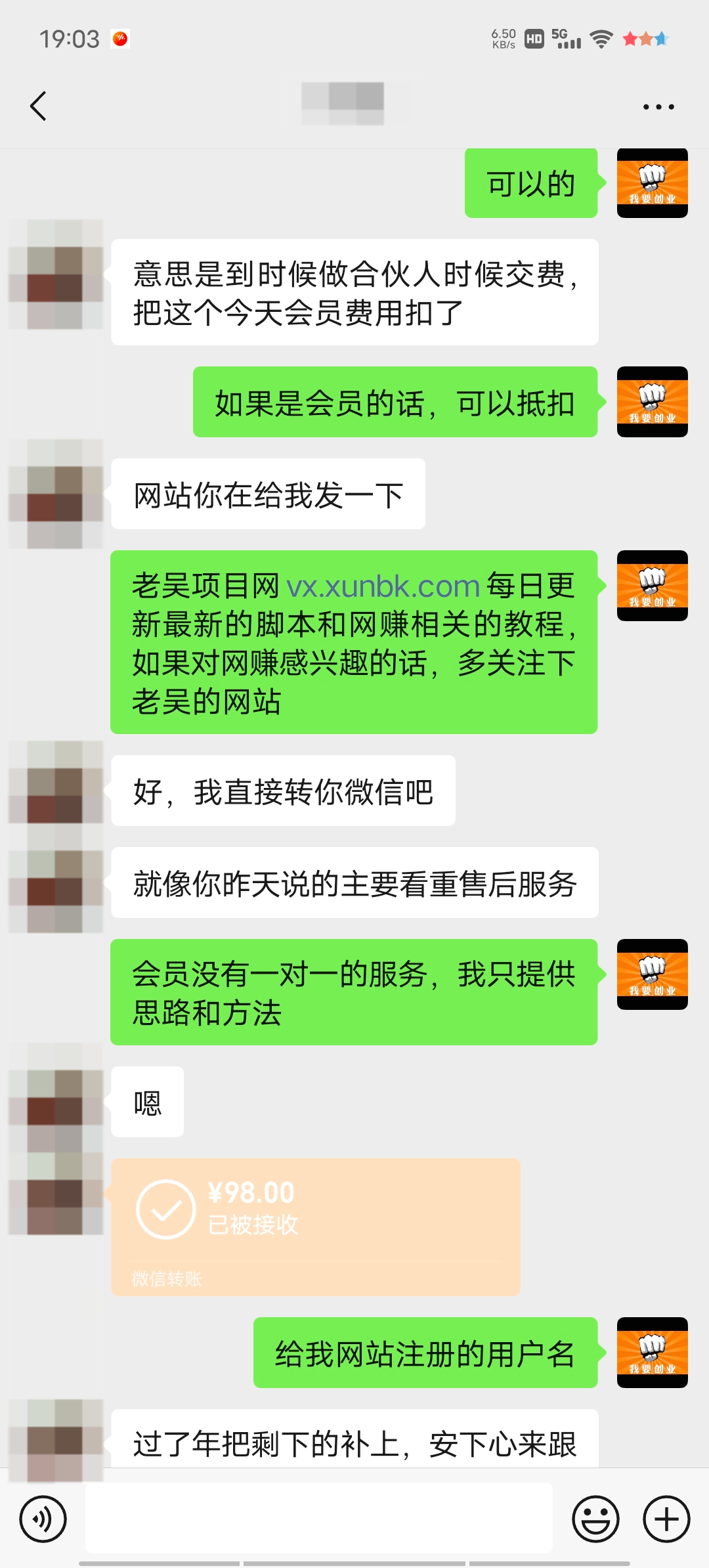Tap contact avatar beside 网站你在给我发一下
The image size is (709, 1568).
tap(56, 494)
